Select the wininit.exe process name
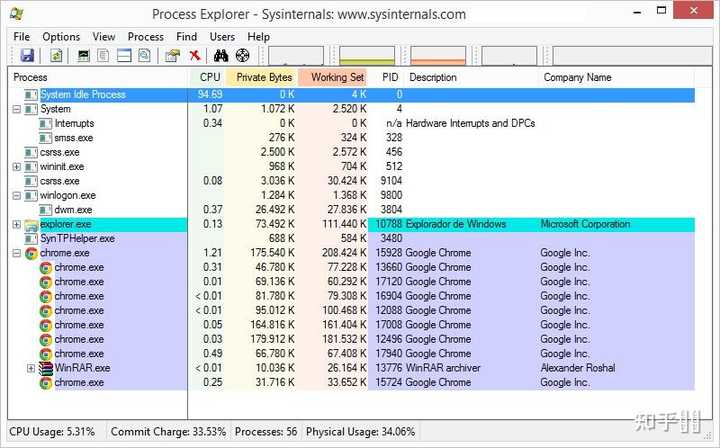The image size is (720, 448). (x=62, y=167)
